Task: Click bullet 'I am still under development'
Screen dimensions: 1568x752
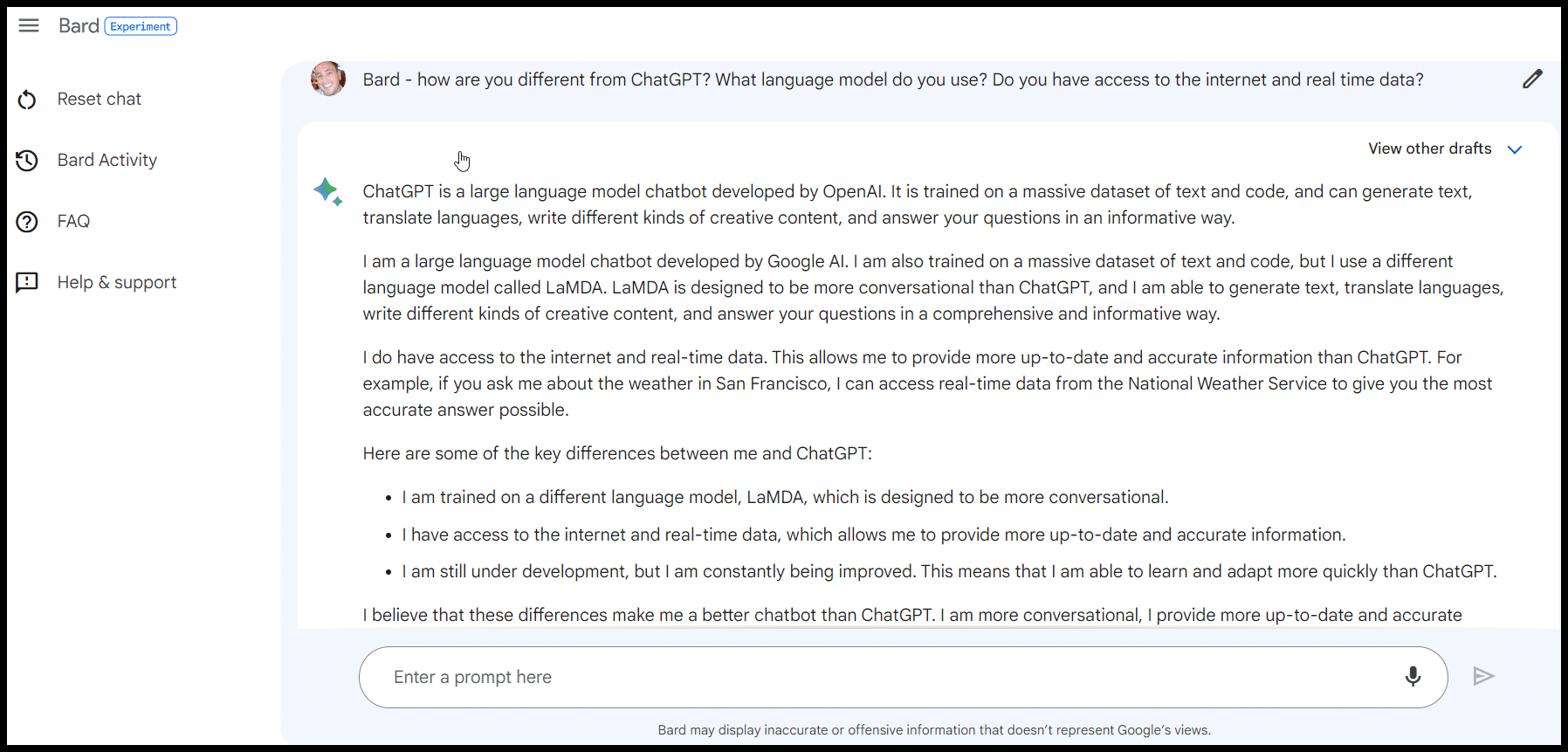Action: click(x=949, y=571)
